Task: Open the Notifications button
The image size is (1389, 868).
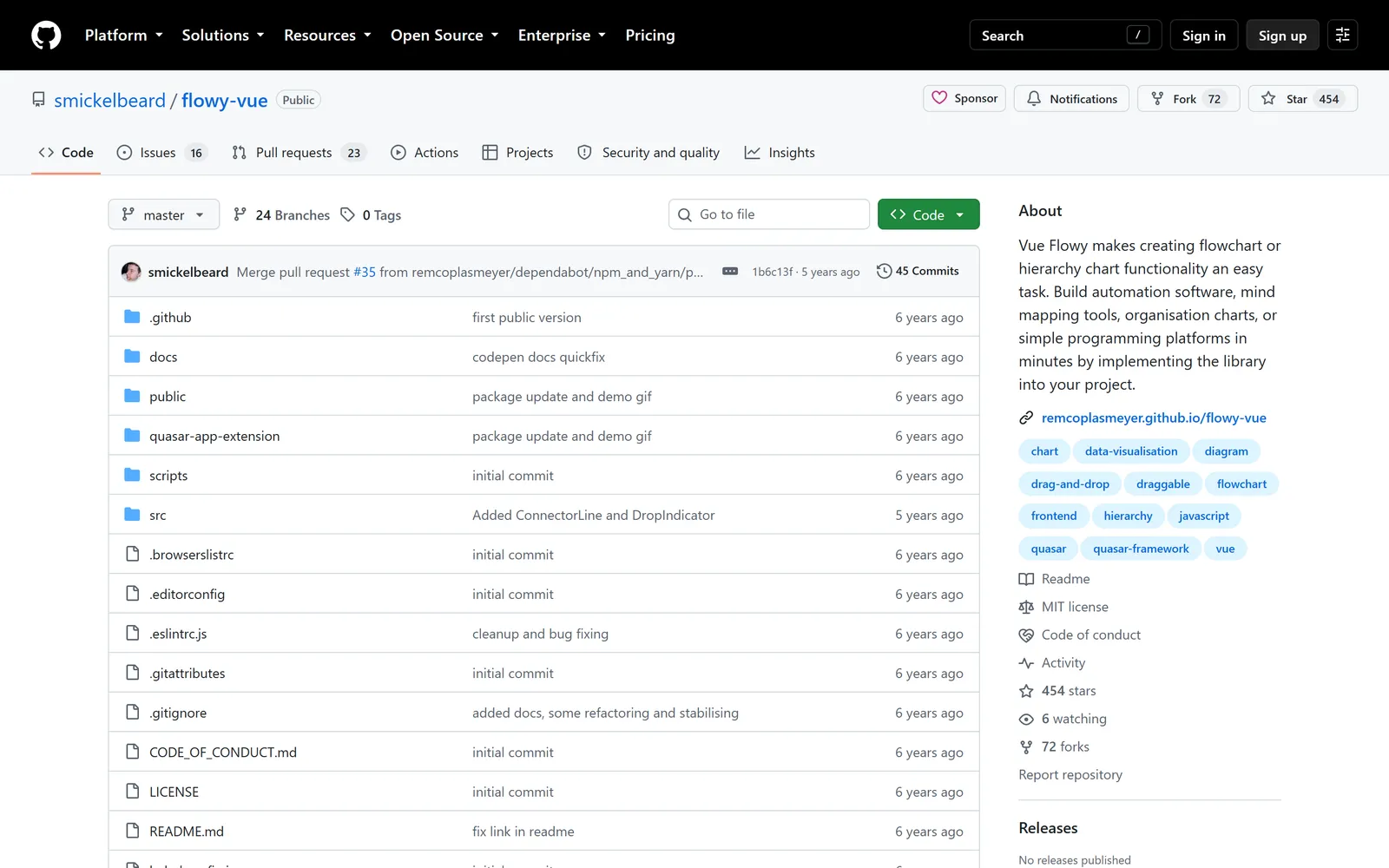Action: point(1072,99)
